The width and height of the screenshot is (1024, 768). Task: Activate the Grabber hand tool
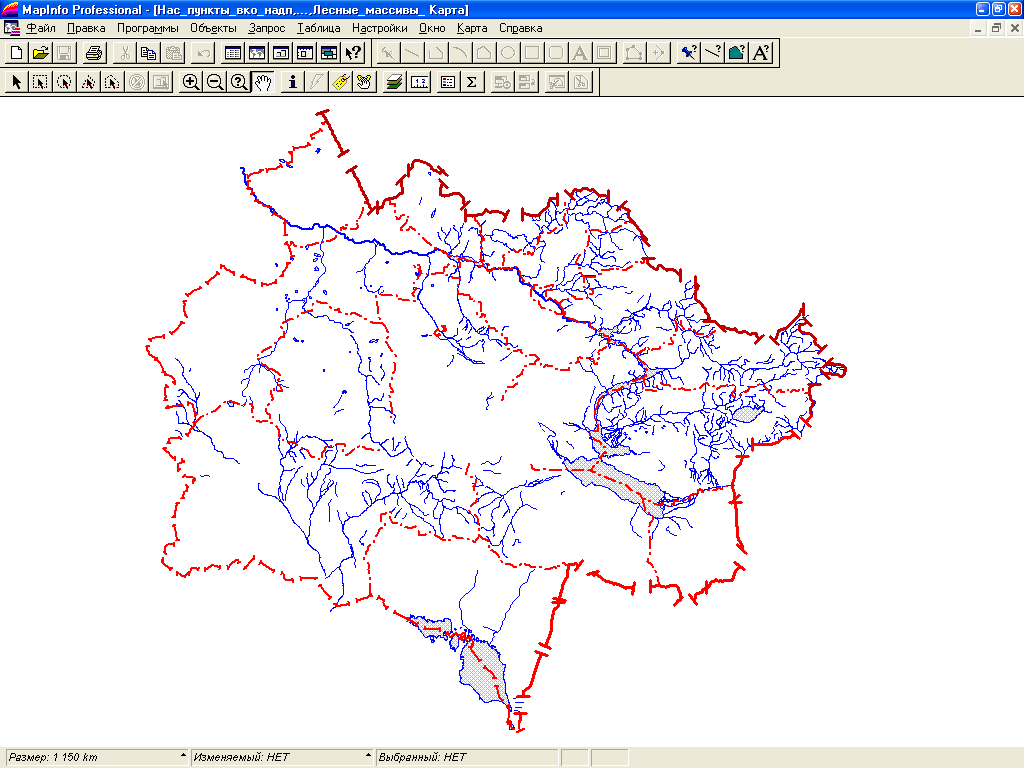pyautogui.click(x=263, y=82)
